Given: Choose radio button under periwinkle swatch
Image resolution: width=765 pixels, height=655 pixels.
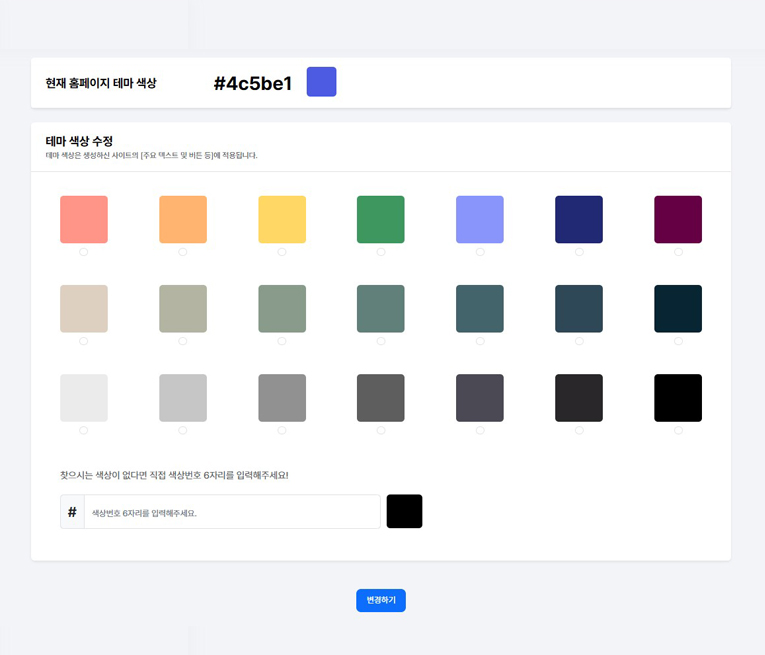Looking at the screenshot, I should 480,252.
